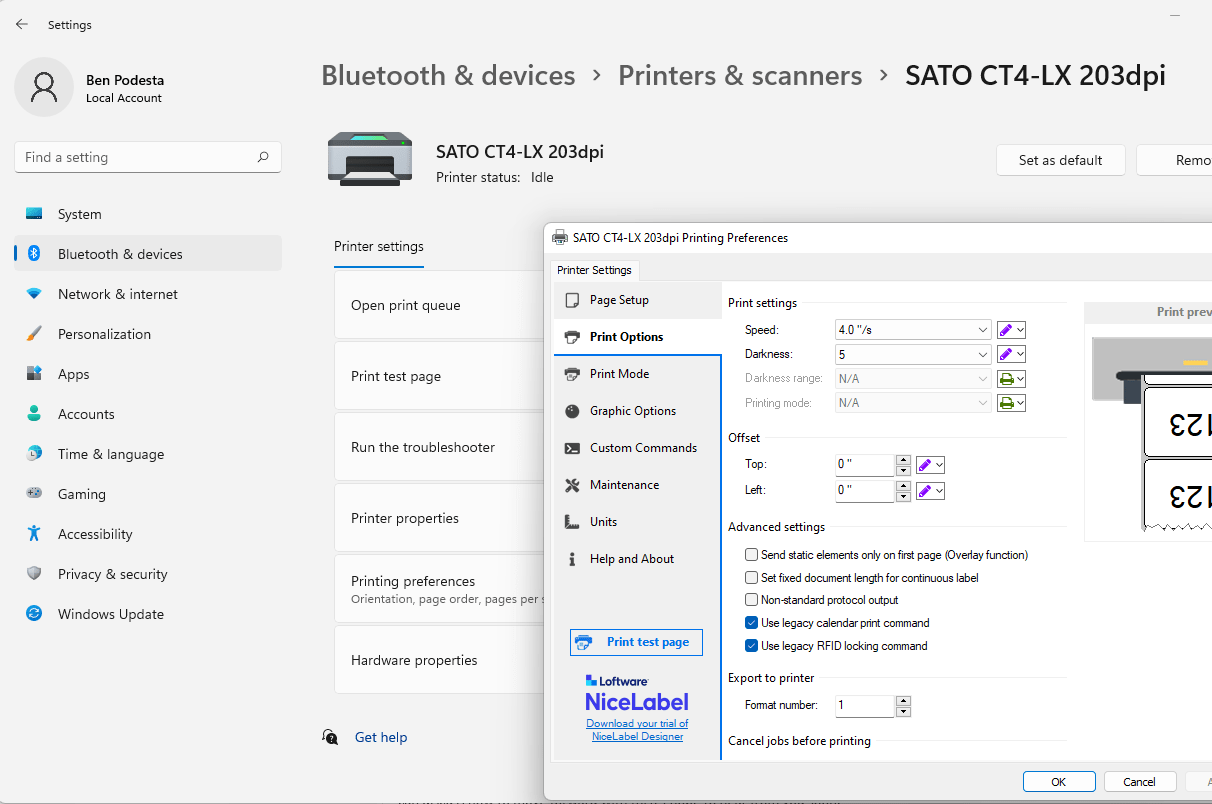Check Set fixed document length for continuous label
This screenshot has height=804, width=1212.
click(751, 577)
